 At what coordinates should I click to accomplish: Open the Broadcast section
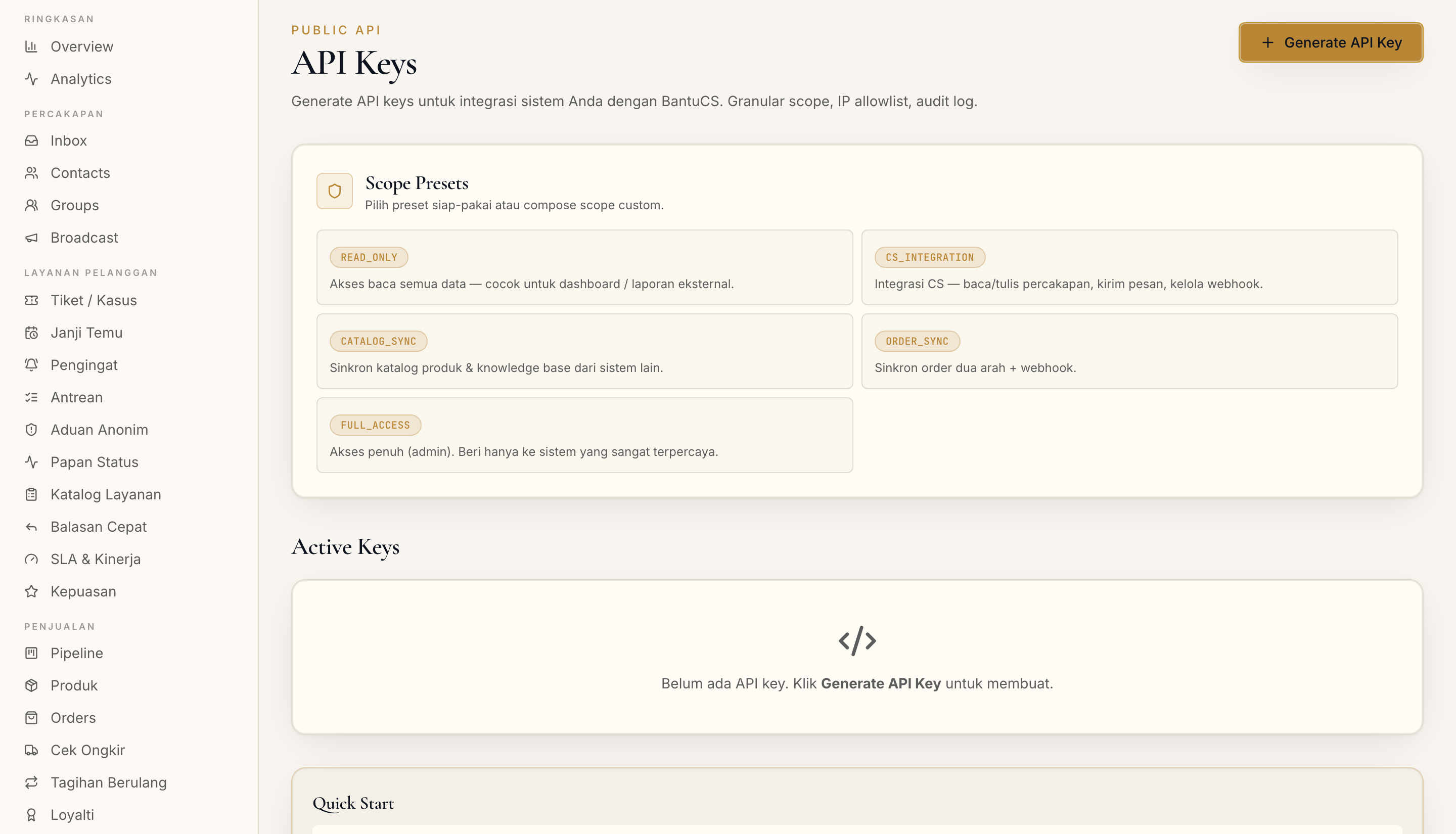[x=84, y=238]
